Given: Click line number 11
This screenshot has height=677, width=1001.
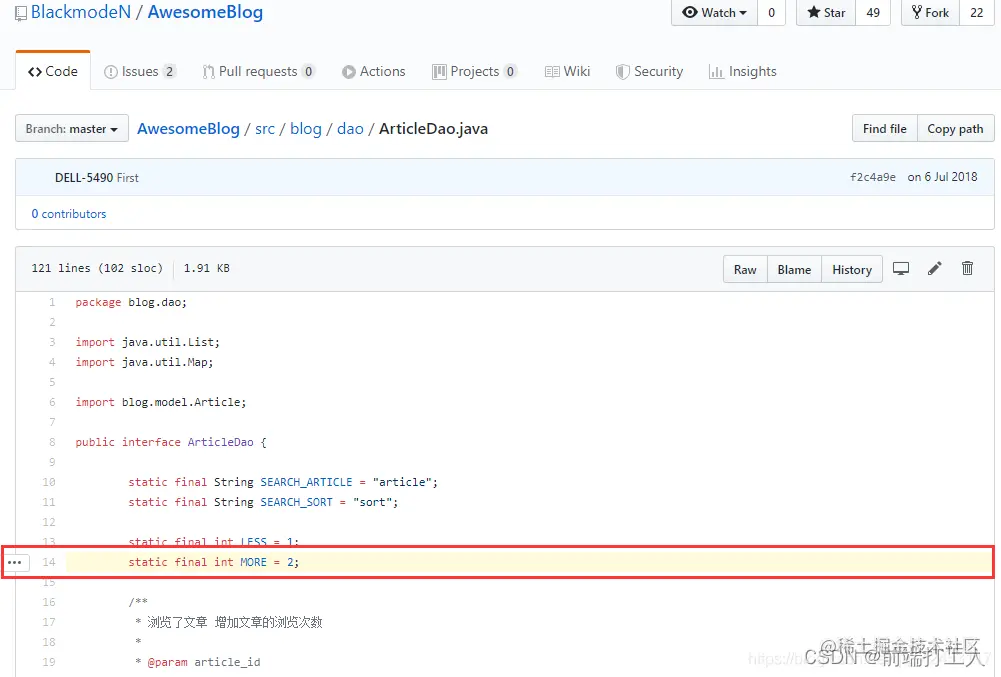Looking at the screenshot, I should tap(49, 502).
